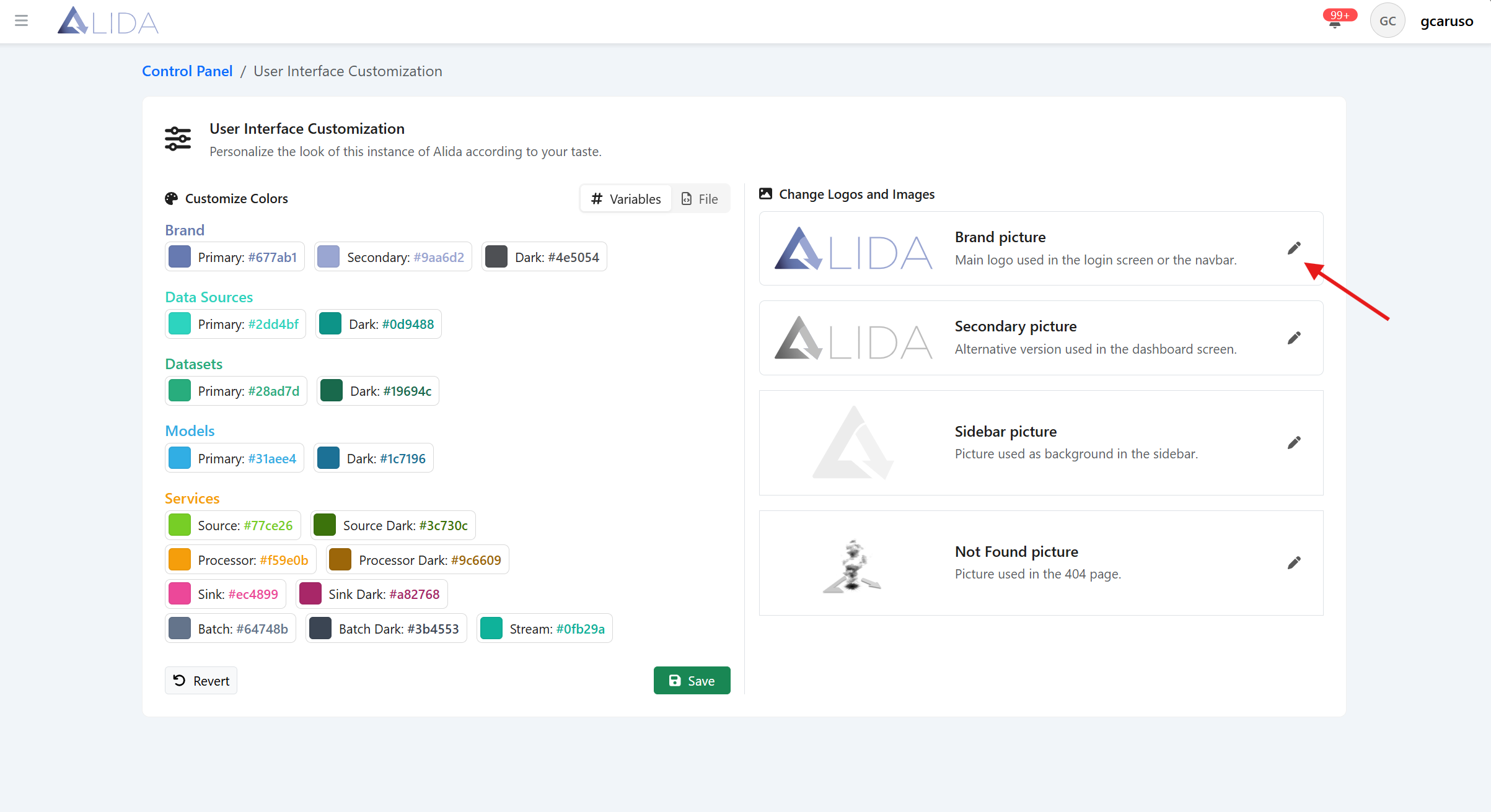
Task: Switch to the File tab
Action: pos(700,199)
